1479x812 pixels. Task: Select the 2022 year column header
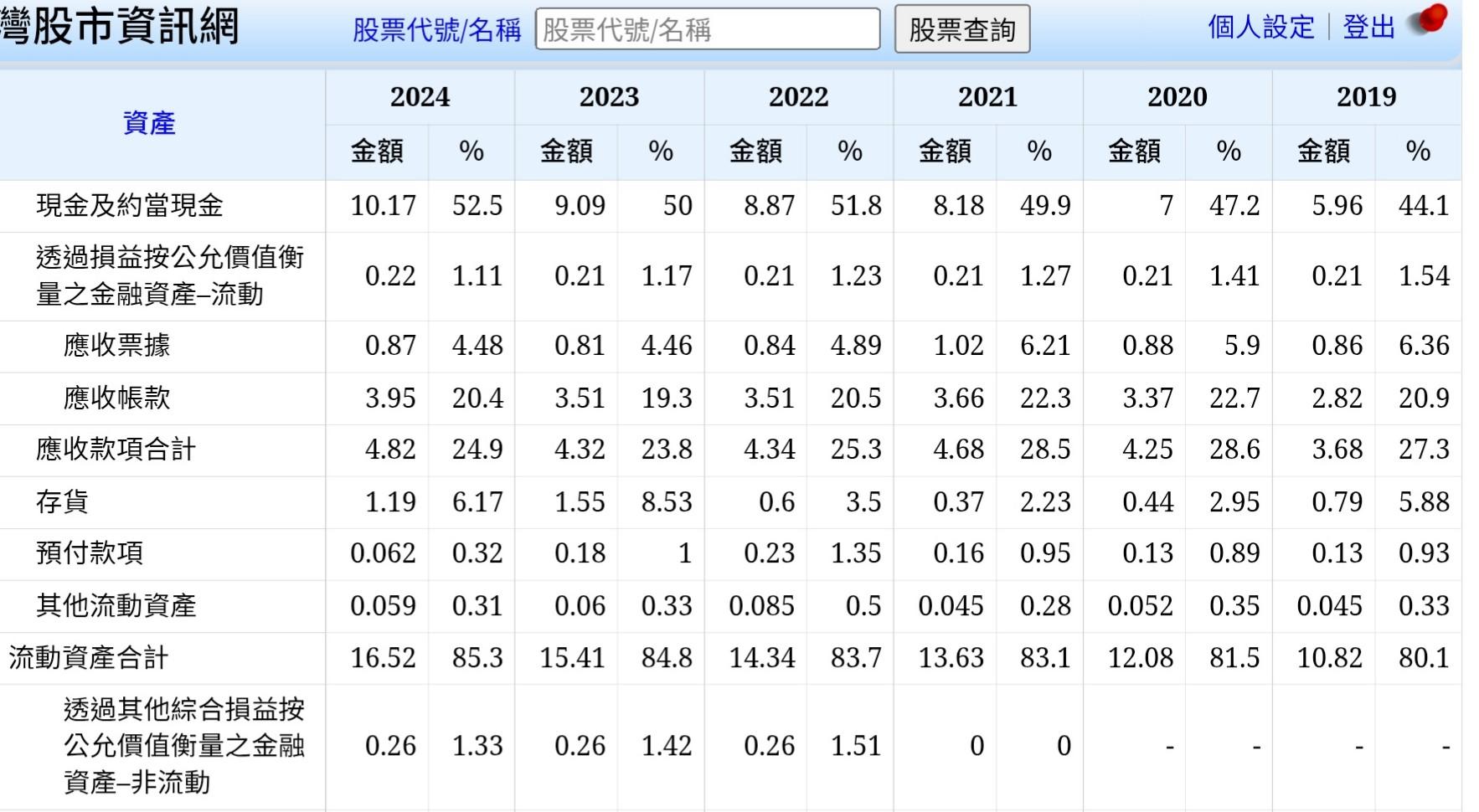(x=798, y=97)
